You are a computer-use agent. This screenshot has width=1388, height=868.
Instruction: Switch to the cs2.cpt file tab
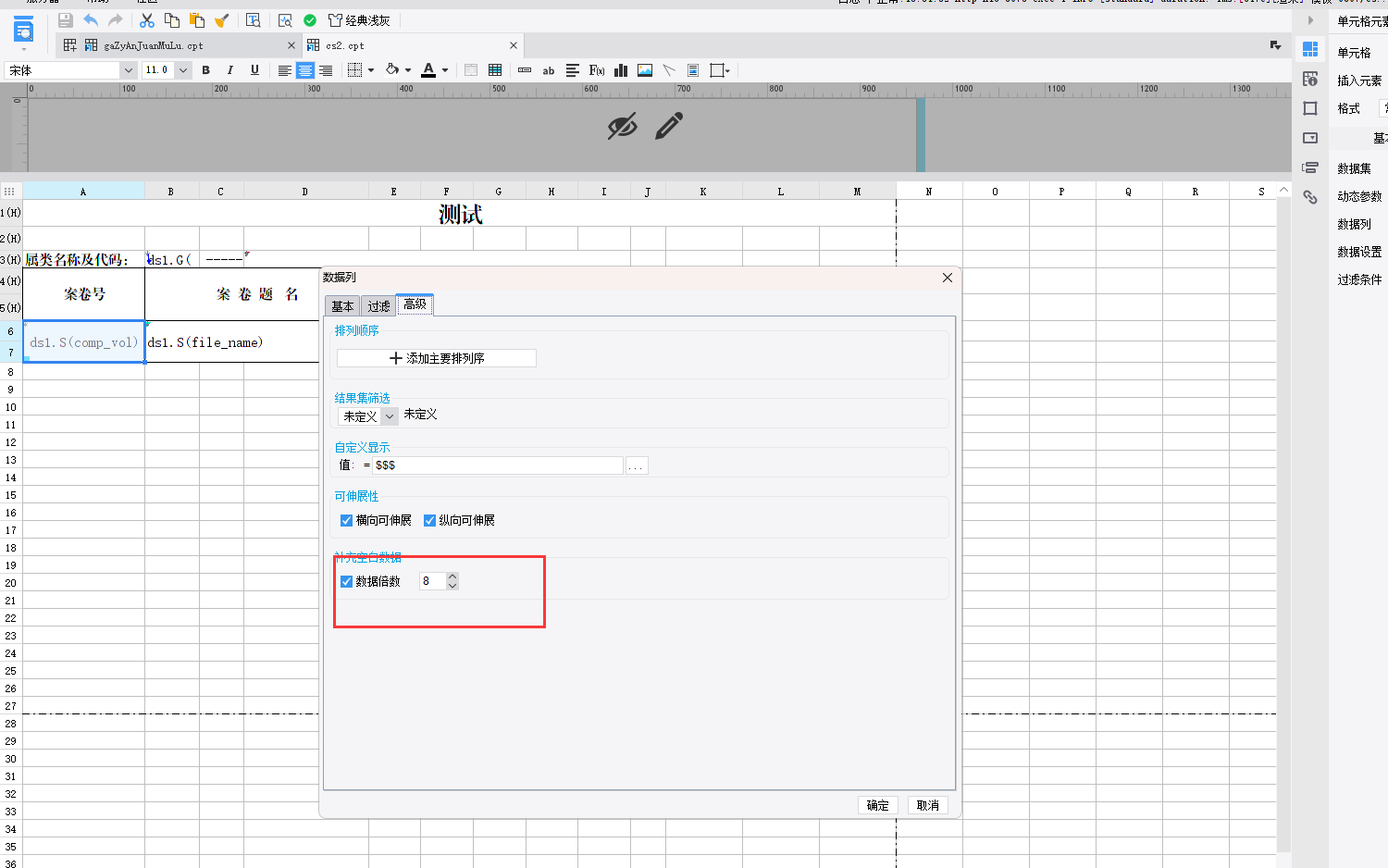click(345, 45)
